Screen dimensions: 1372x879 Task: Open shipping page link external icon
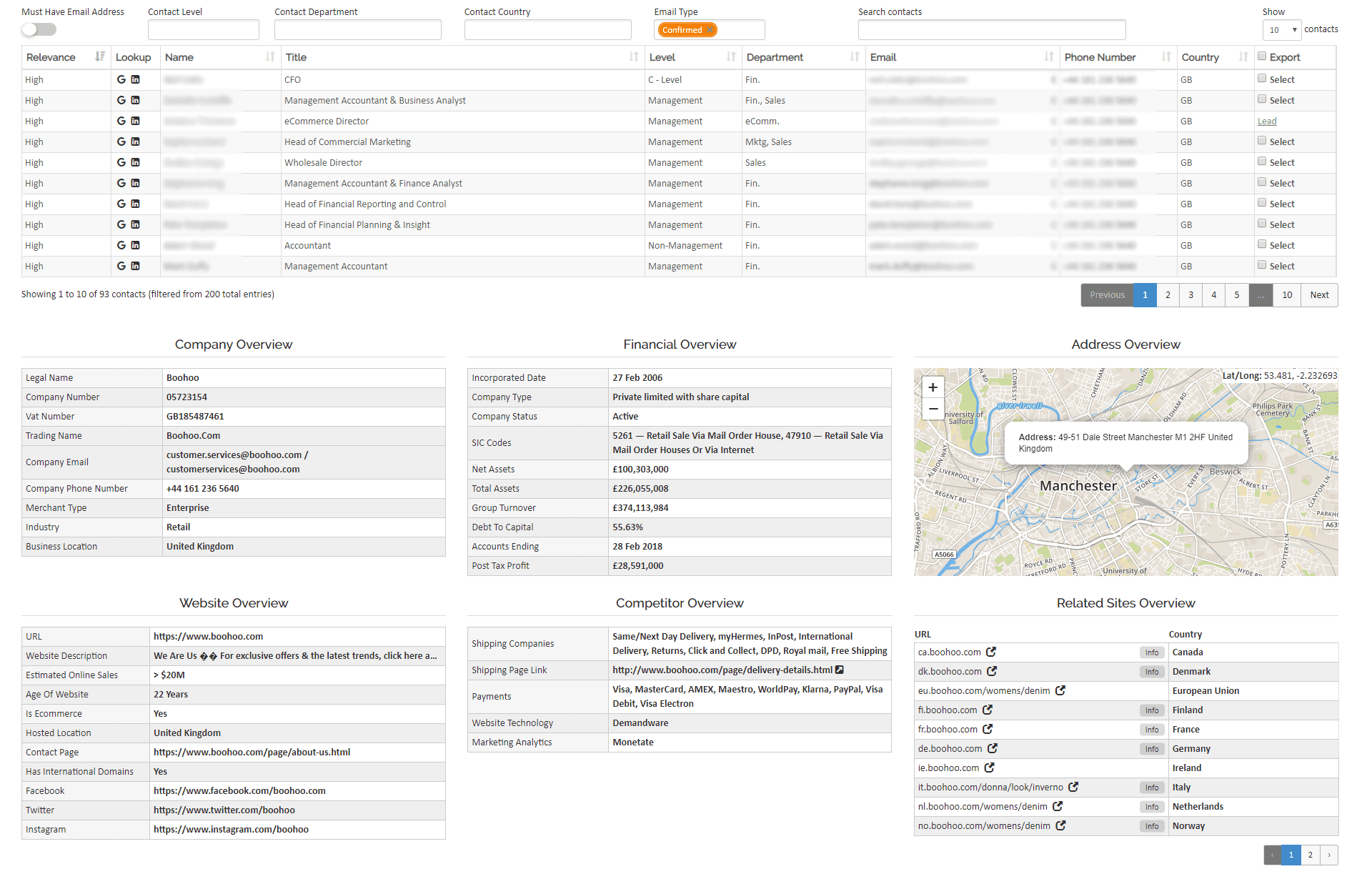[840, 670]
